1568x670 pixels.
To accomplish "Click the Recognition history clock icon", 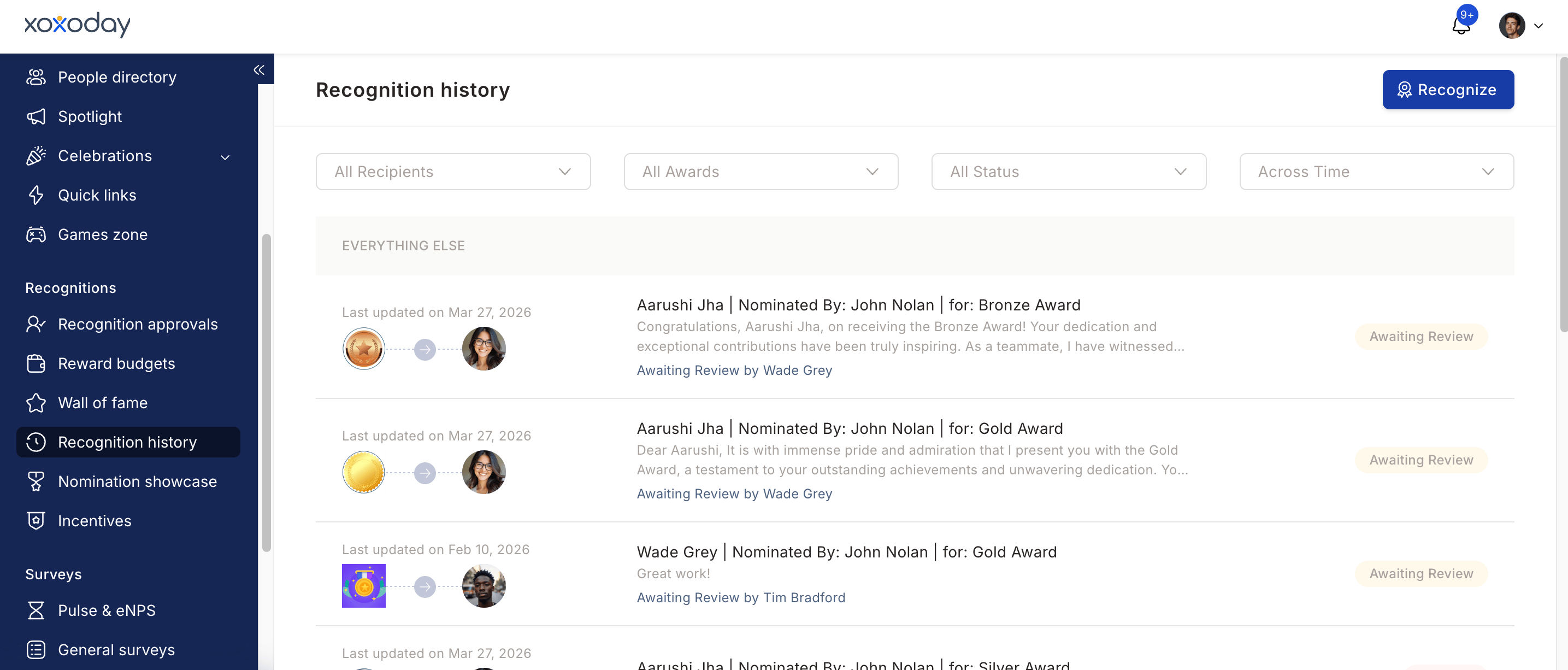I will click(36, 442).
